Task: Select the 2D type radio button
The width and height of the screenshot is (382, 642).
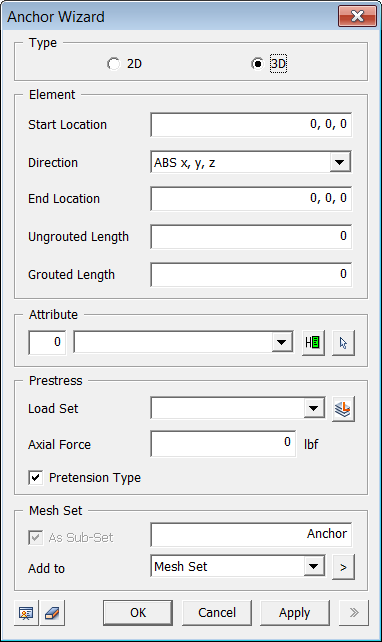Action: click(113, 64)
